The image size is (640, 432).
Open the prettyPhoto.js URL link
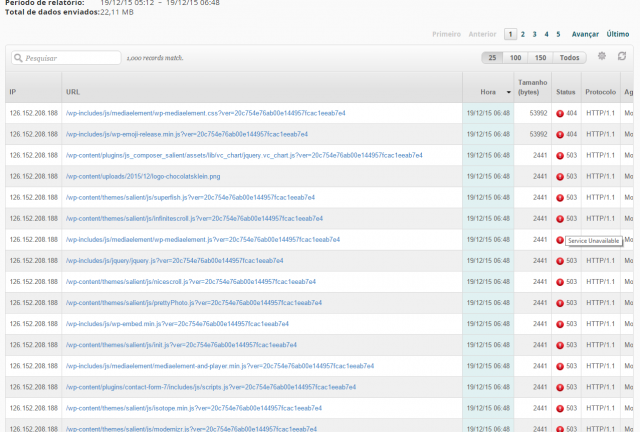(193, 303)
